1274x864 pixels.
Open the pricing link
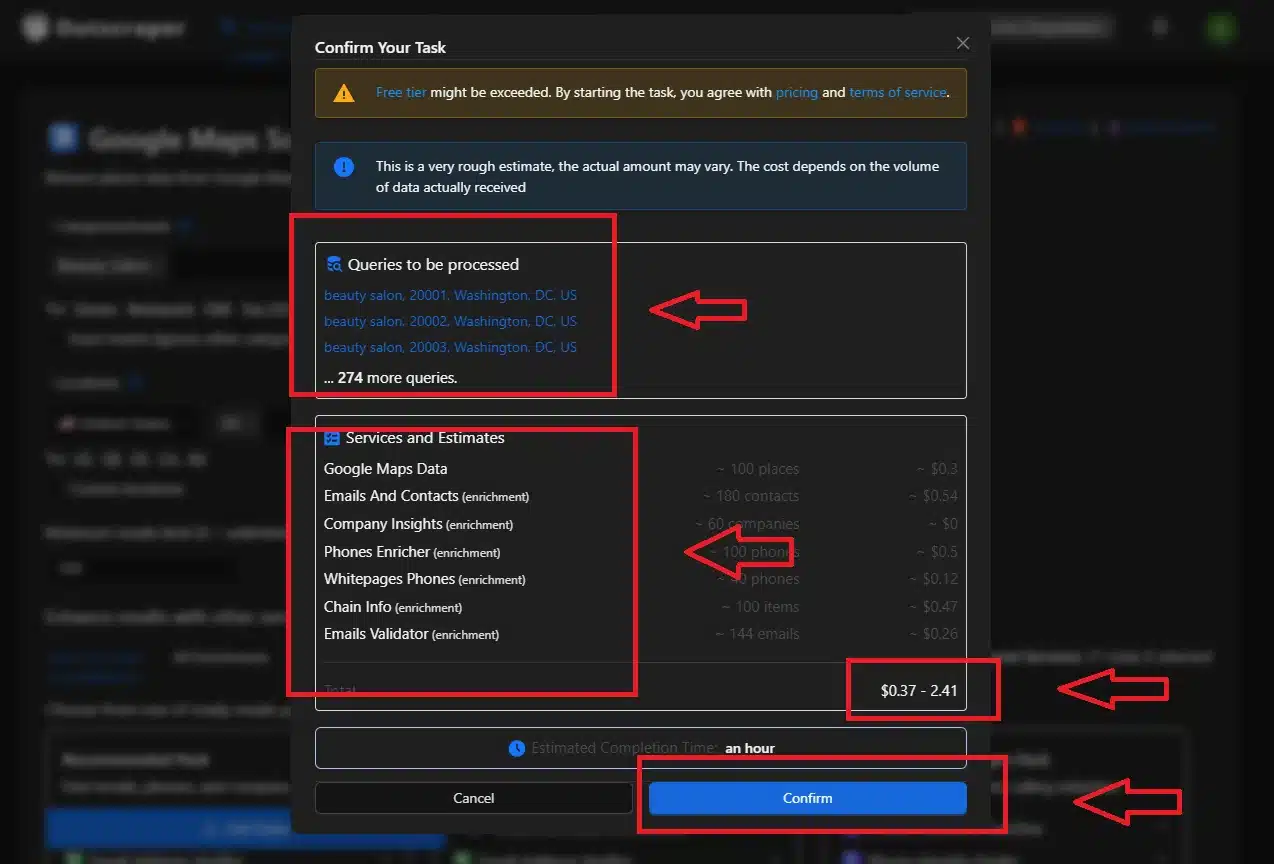(796, 92)
